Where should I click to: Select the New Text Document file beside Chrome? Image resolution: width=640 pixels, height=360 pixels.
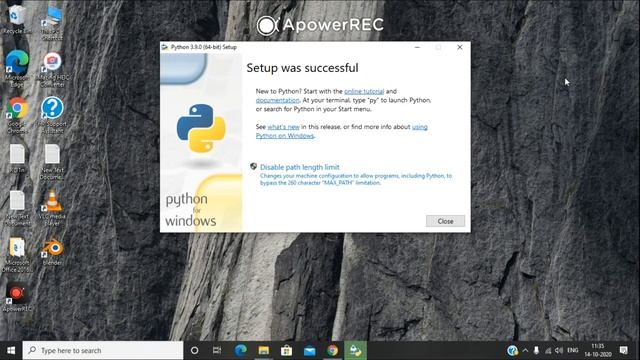(x=52, y=162)
